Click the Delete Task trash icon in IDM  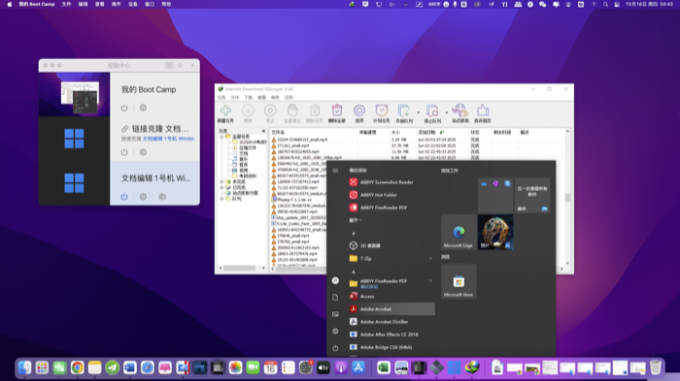(315, 111)
